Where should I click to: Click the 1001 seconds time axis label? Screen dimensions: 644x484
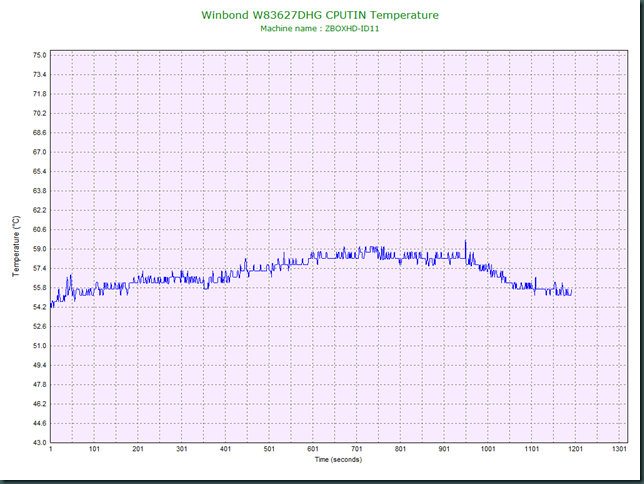pos(488,449)
